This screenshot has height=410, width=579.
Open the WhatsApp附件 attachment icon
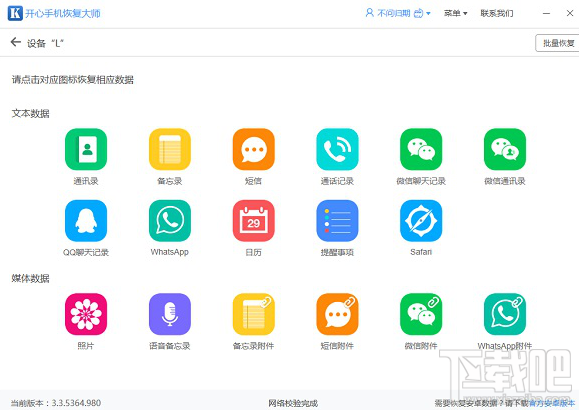505,314
